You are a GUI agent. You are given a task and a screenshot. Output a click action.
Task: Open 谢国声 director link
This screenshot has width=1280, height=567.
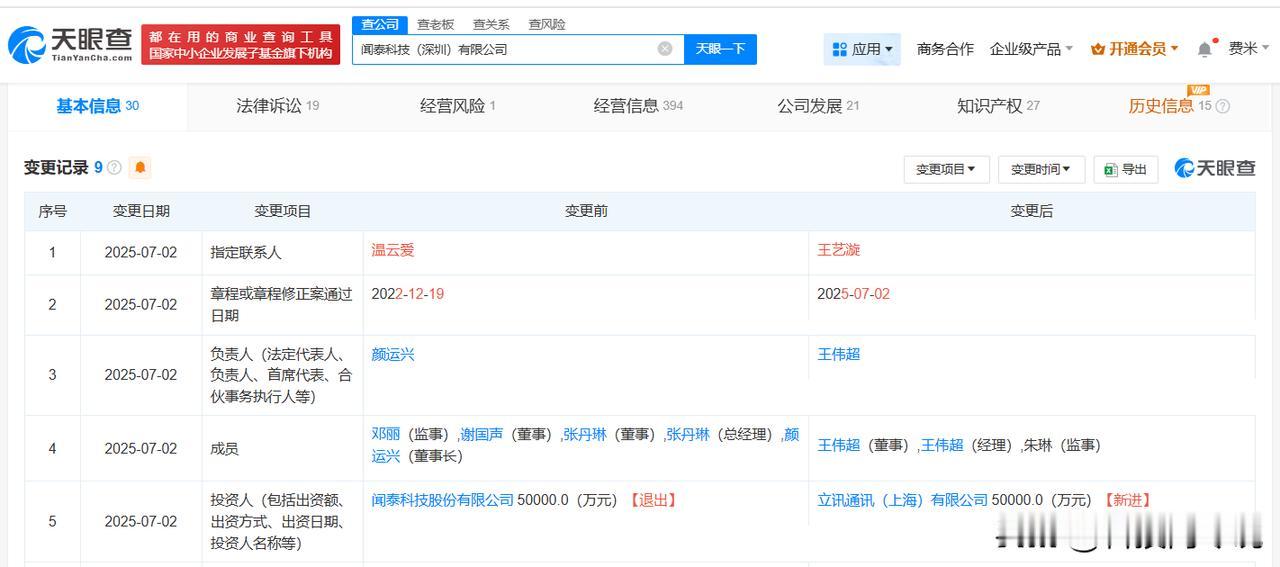482,434
